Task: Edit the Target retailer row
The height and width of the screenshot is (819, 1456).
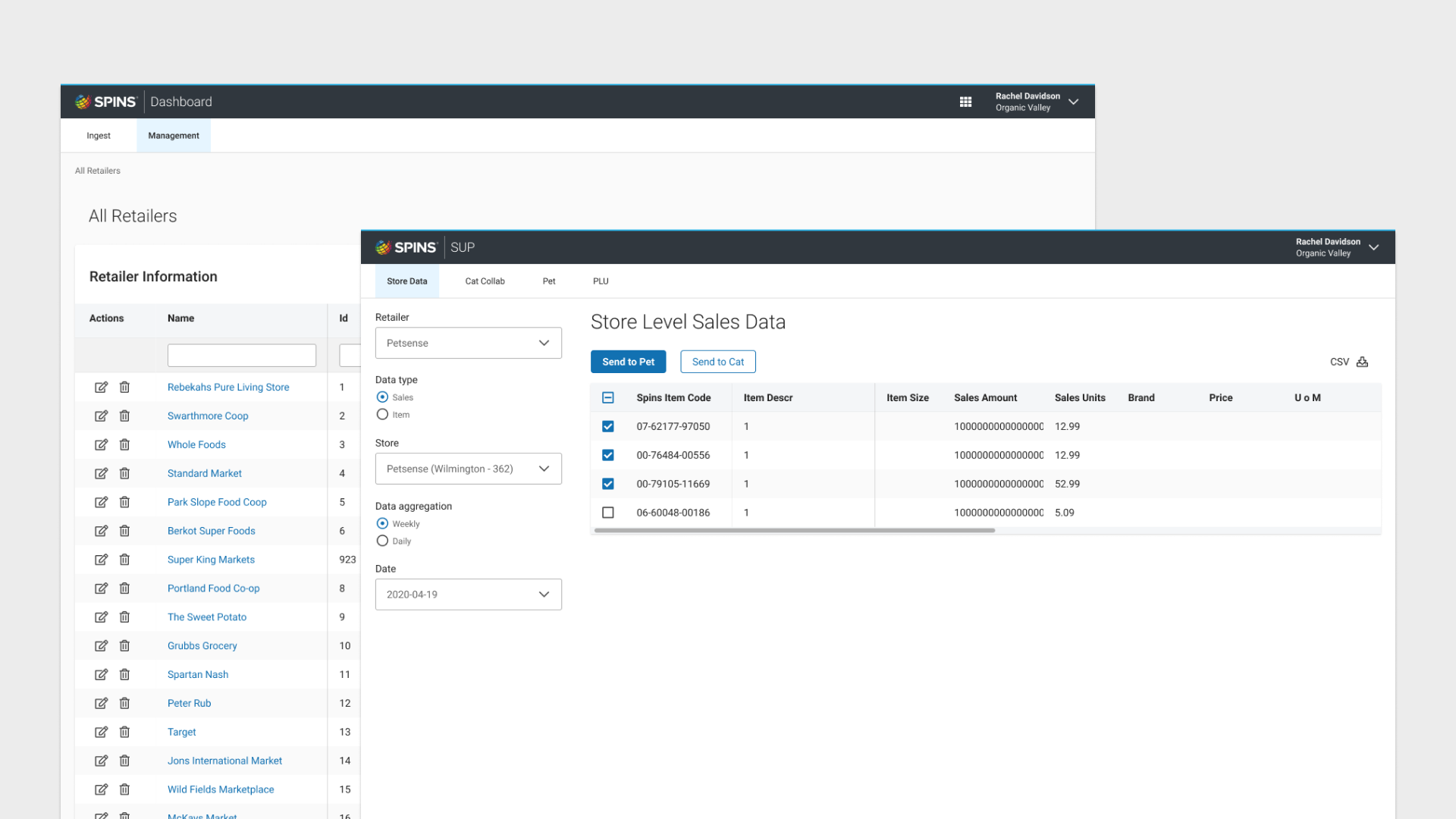Action: point(101,733)
